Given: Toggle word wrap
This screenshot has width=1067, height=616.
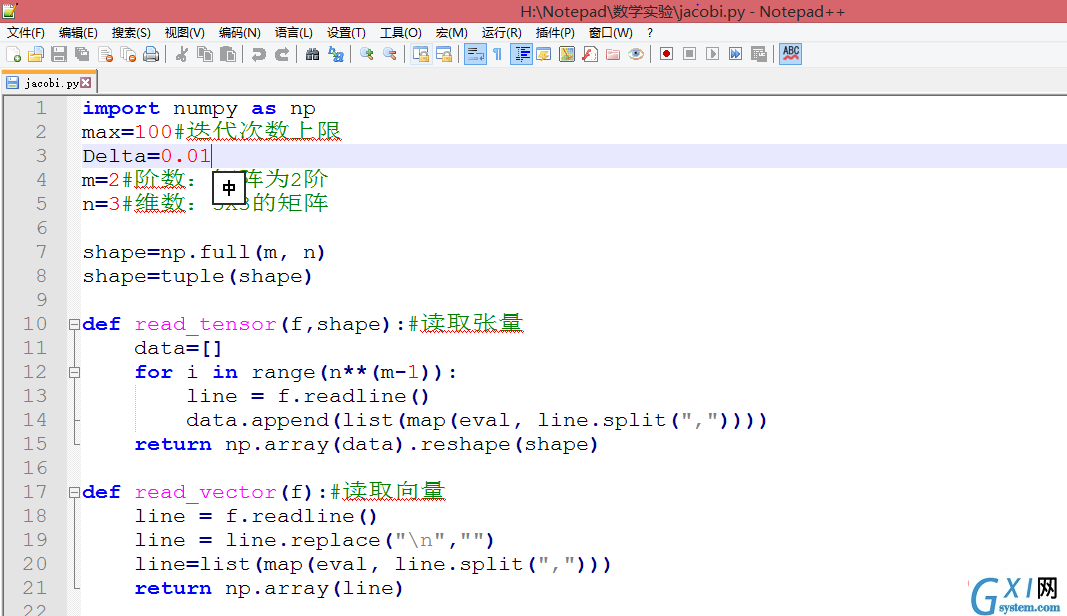Looking at the screenshot, I should coord(475,54).
